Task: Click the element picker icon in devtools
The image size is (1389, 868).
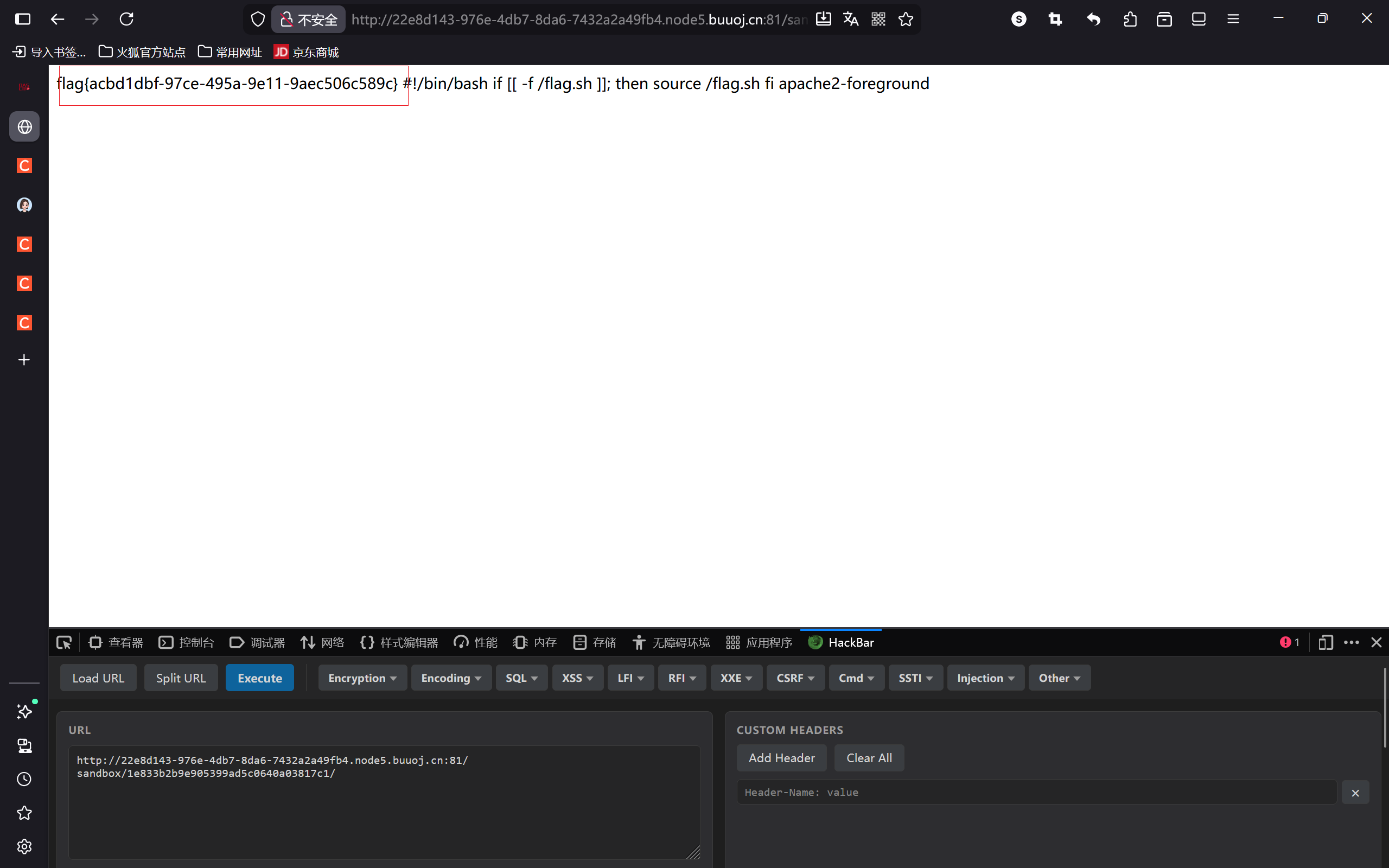Action: (x=63, y=642)
